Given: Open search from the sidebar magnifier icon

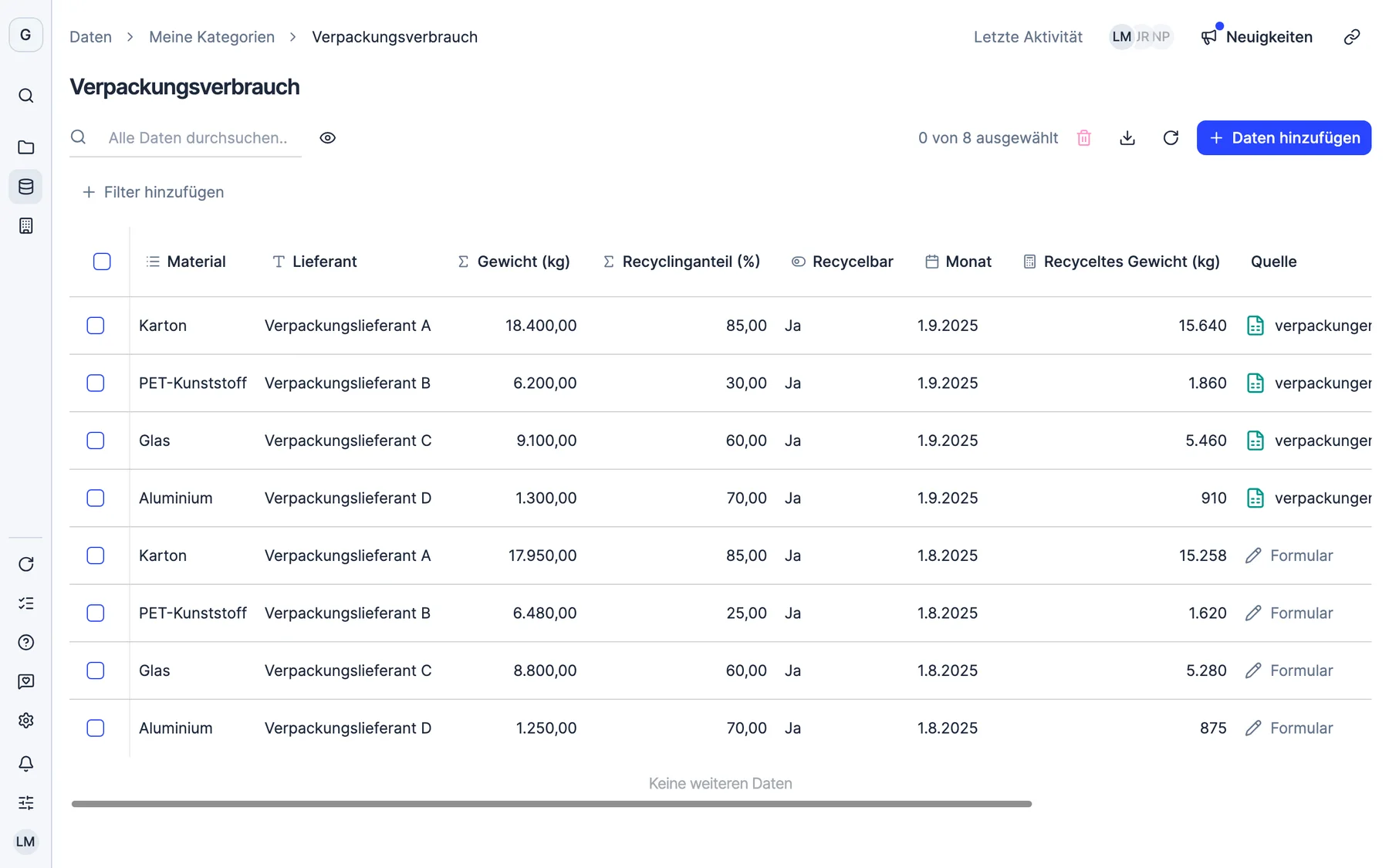Looking at the screenshot, I should (25, 96).
